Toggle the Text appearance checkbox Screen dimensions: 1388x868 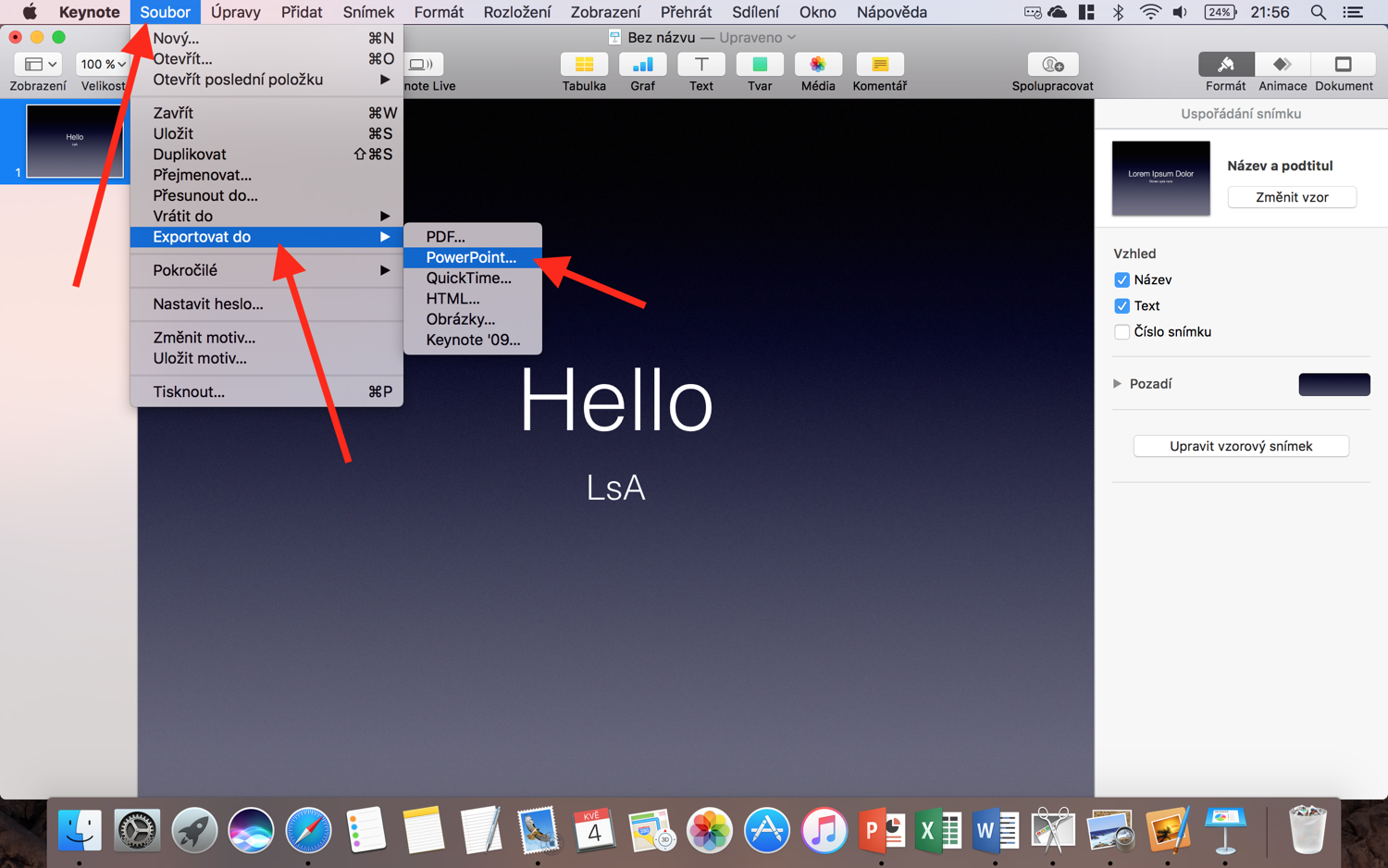click(x=1122, y=306)
